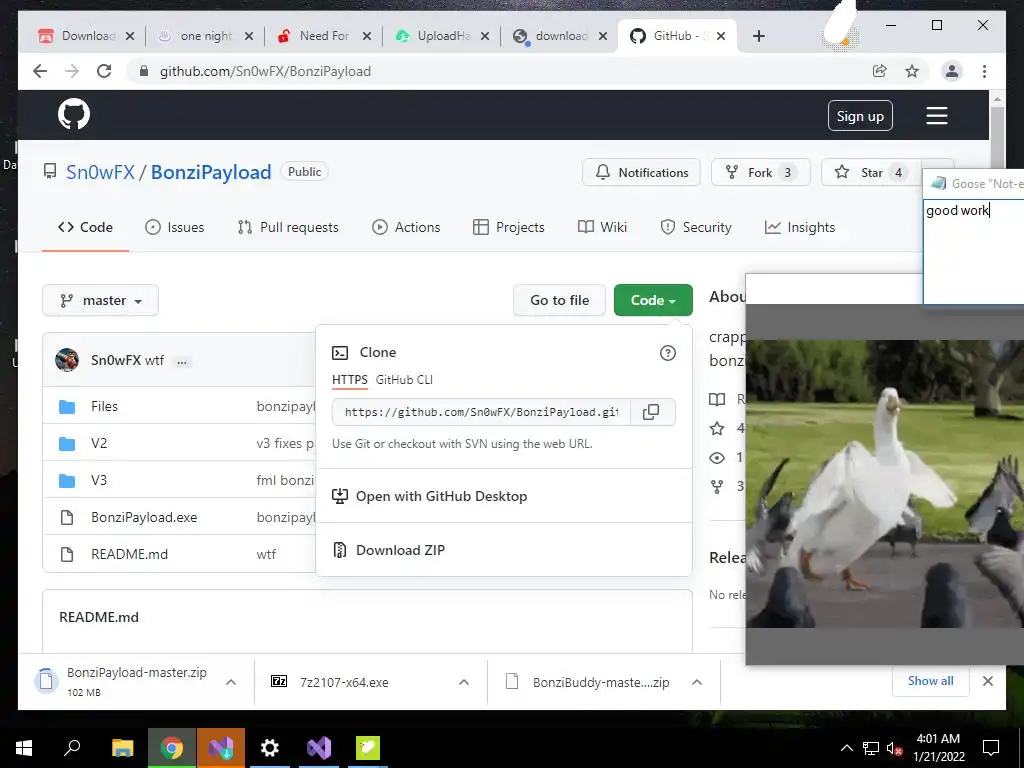Click the goose notepad text area
The image size is (1024, 768).
[973, 251]
